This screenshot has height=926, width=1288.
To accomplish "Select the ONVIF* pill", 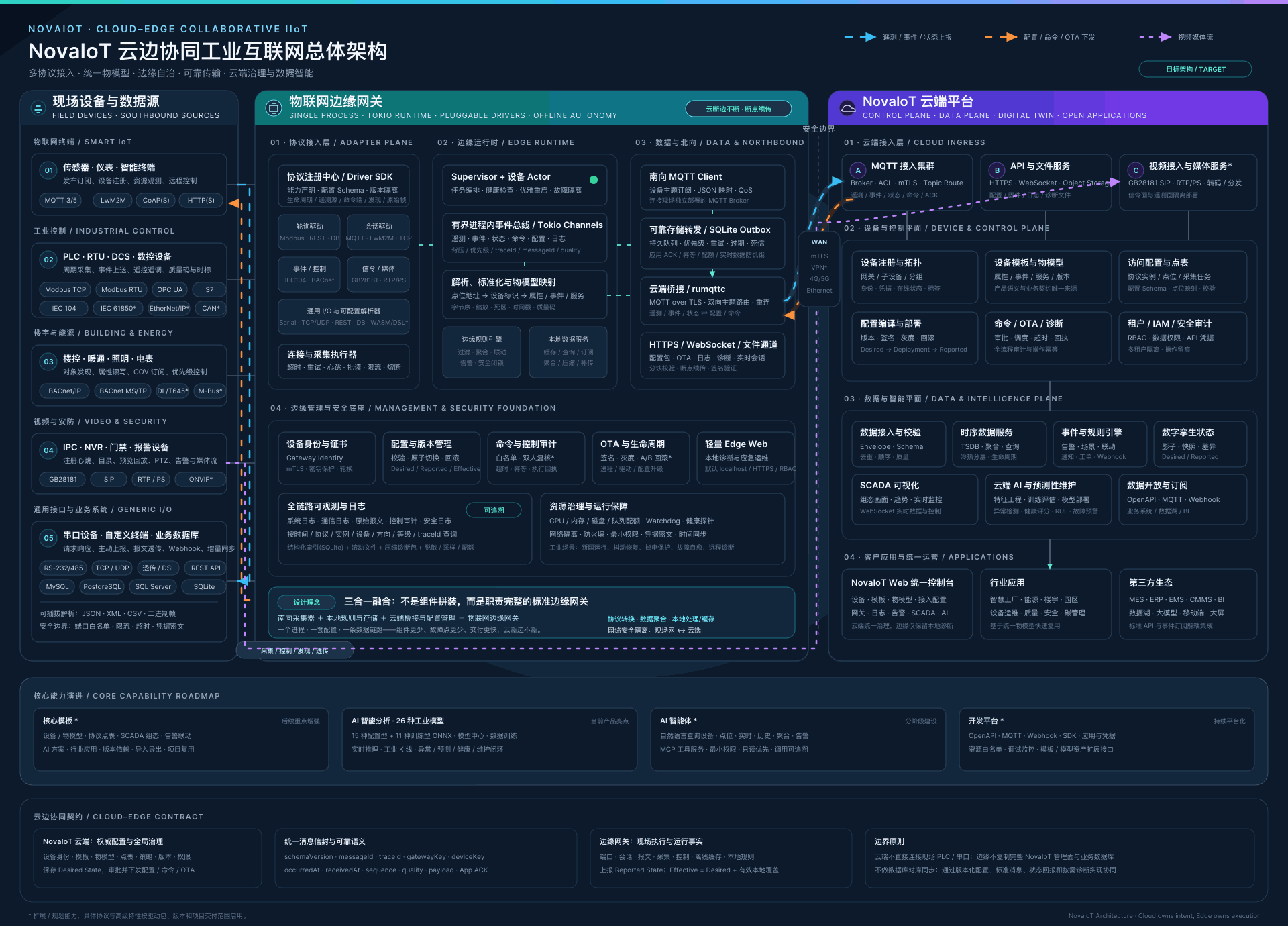I will point(201,480).
